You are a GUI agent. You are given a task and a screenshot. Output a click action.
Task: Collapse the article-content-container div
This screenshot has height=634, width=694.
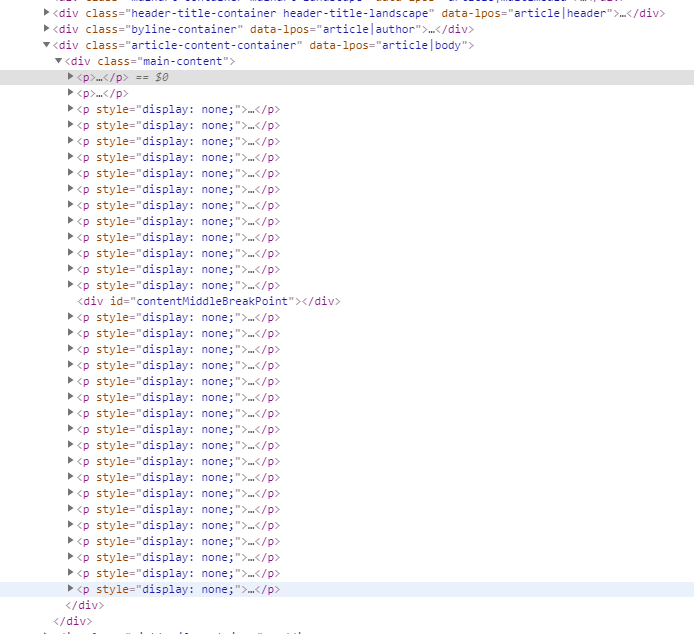point(47,45)
